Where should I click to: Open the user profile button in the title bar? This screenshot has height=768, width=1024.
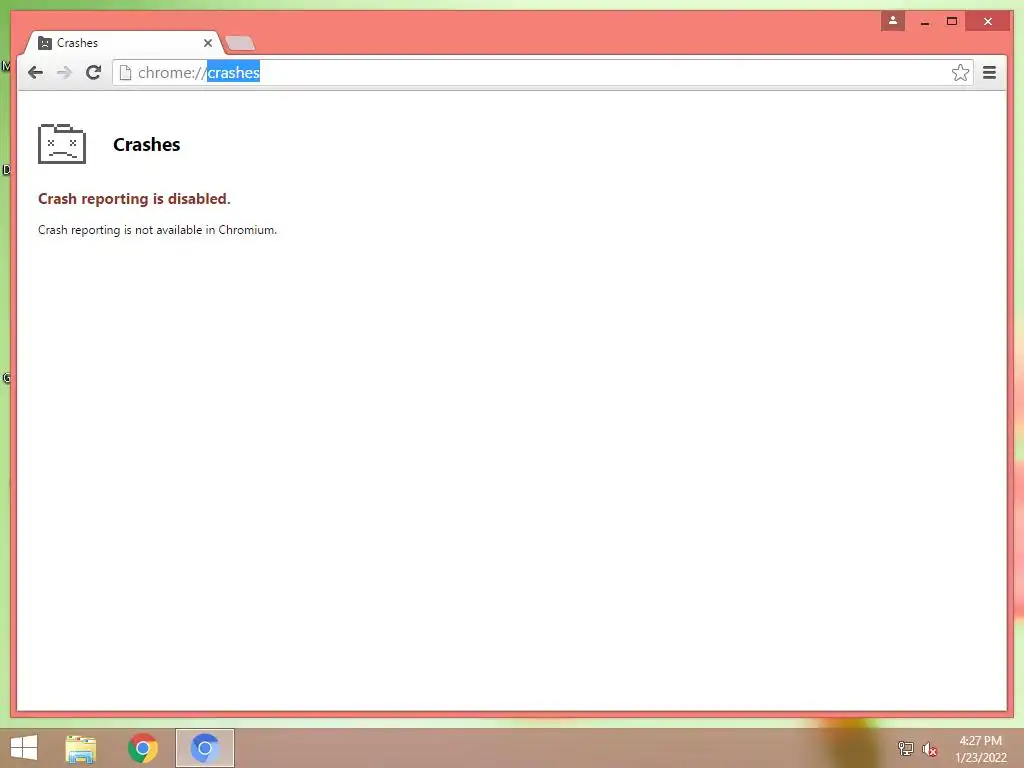[893, 21]
